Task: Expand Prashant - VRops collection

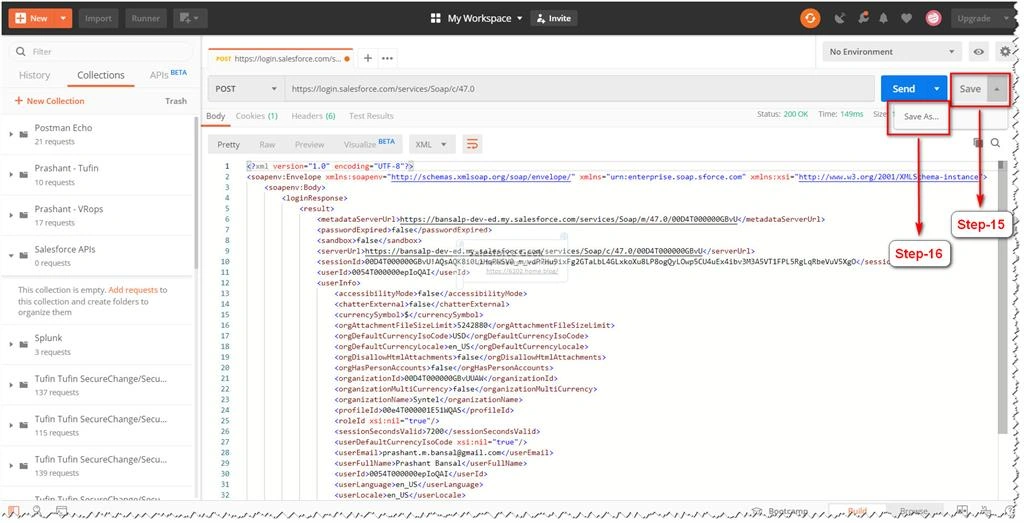Action: coord(11,215)
